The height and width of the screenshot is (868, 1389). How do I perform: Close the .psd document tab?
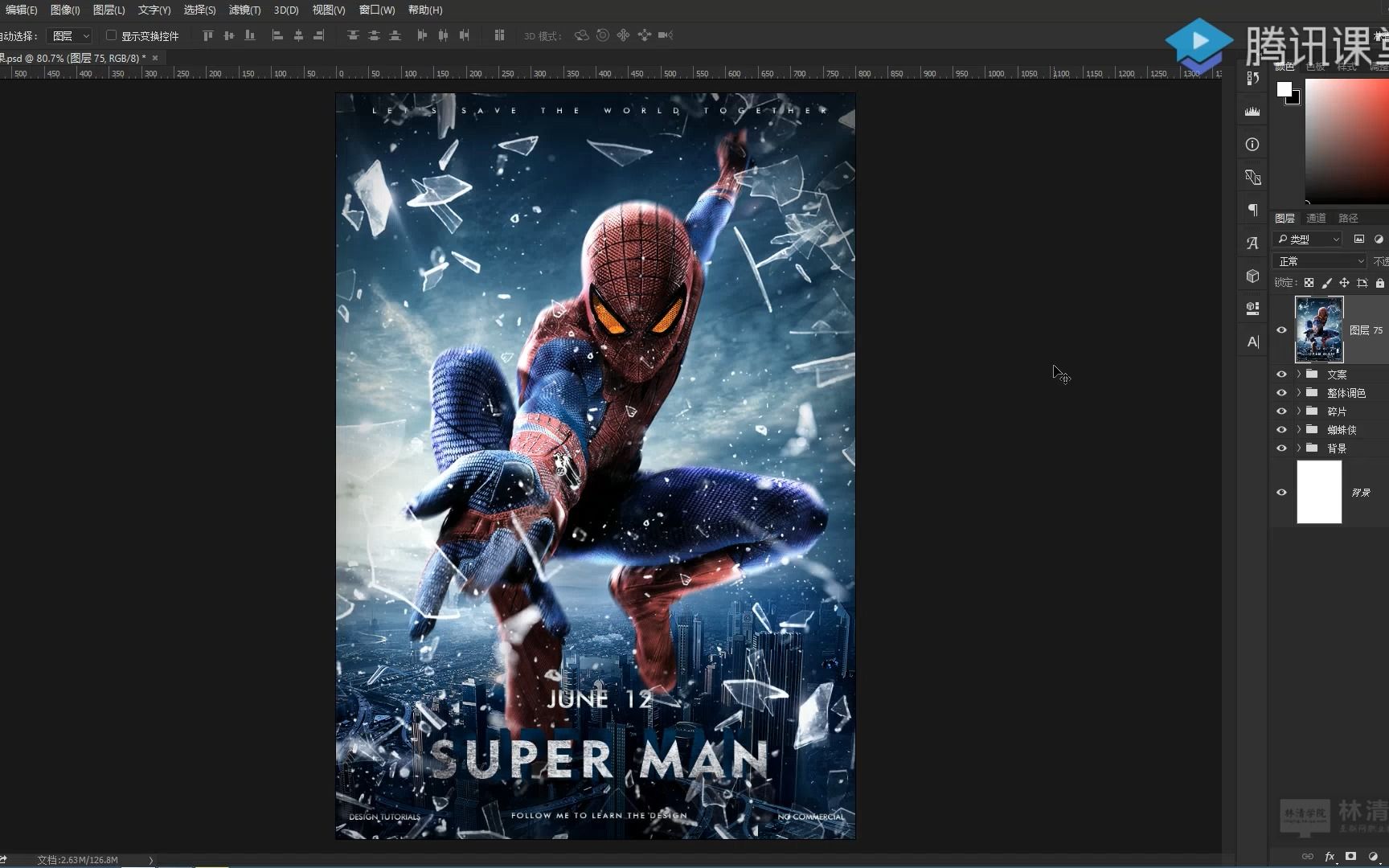pos(155,58)
